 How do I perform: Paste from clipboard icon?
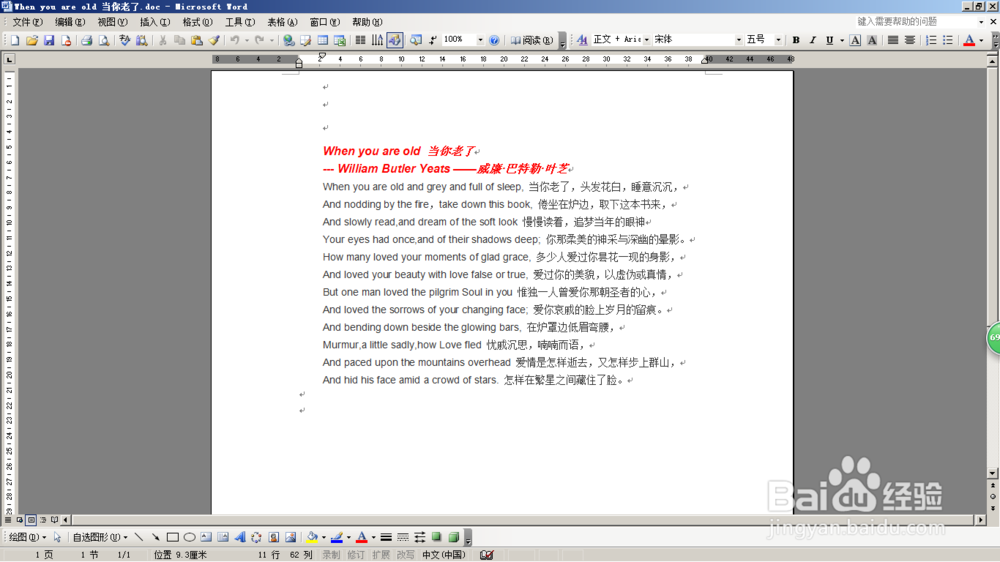[197, 40]
